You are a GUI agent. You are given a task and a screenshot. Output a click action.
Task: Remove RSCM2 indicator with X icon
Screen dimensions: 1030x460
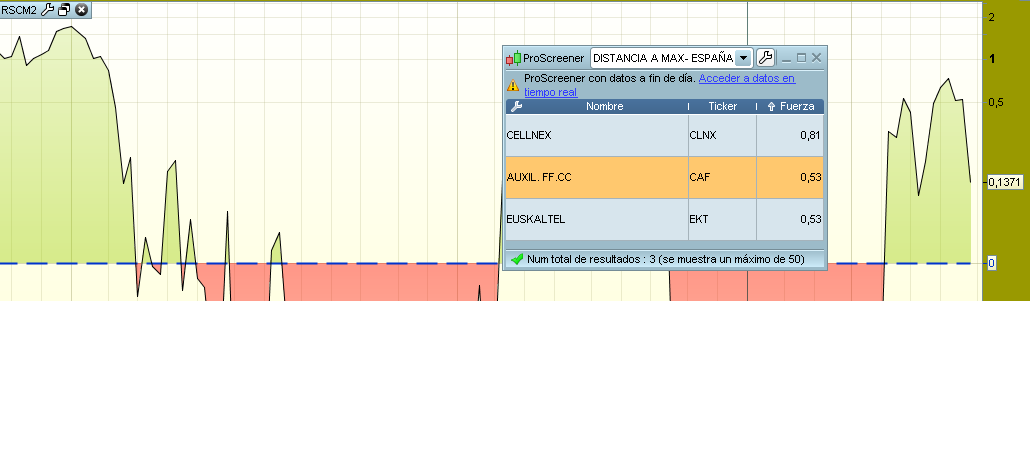click(x=81, y=10)
